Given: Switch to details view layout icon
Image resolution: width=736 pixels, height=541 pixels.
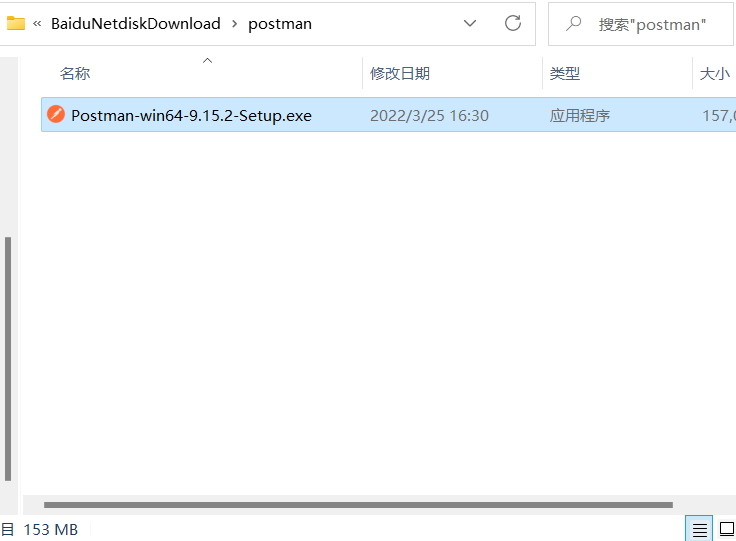Looking at the screenshot, I should pyautogui.click(x=699, y=530).
